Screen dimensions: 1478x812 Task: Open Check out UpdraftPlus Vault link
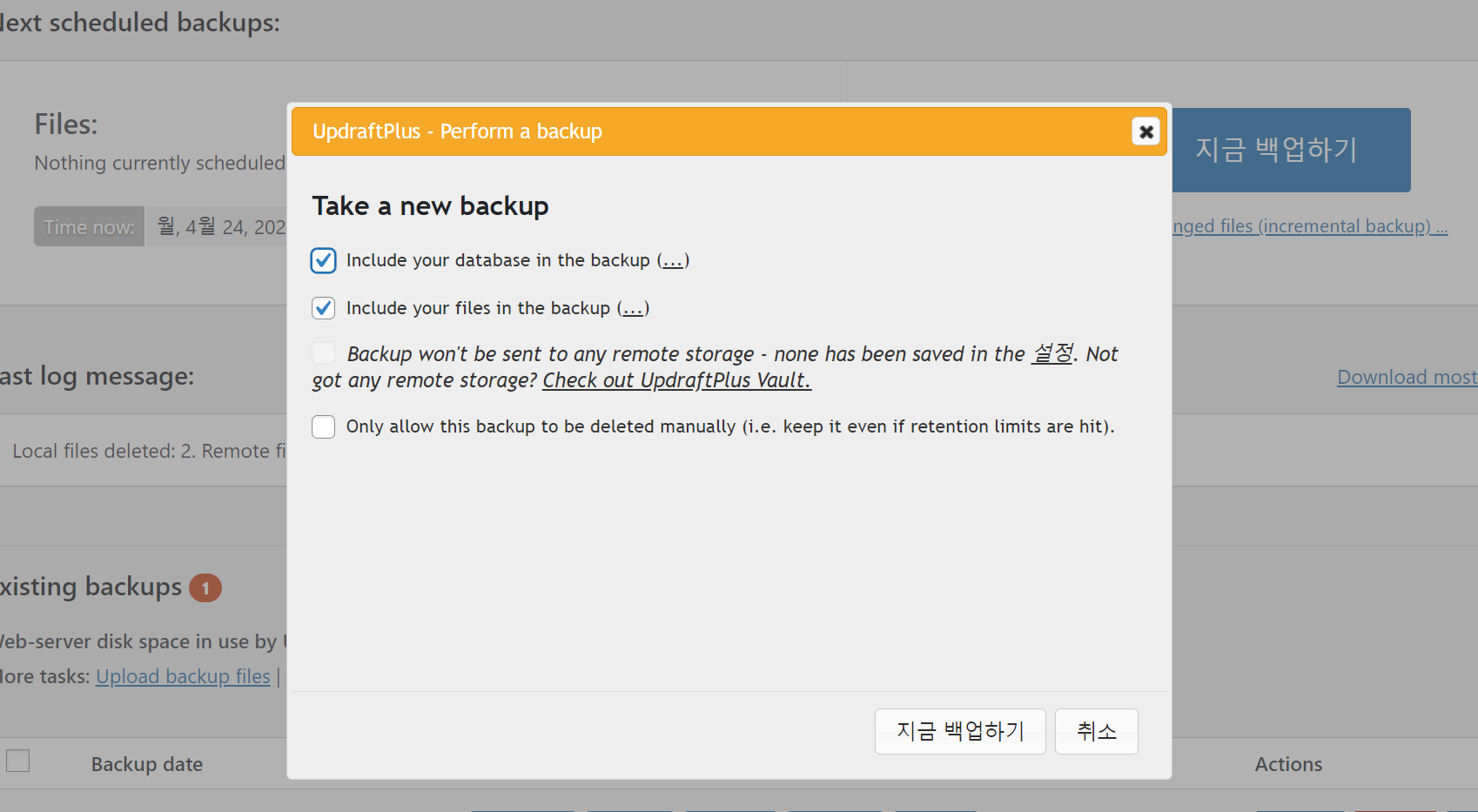676,380
